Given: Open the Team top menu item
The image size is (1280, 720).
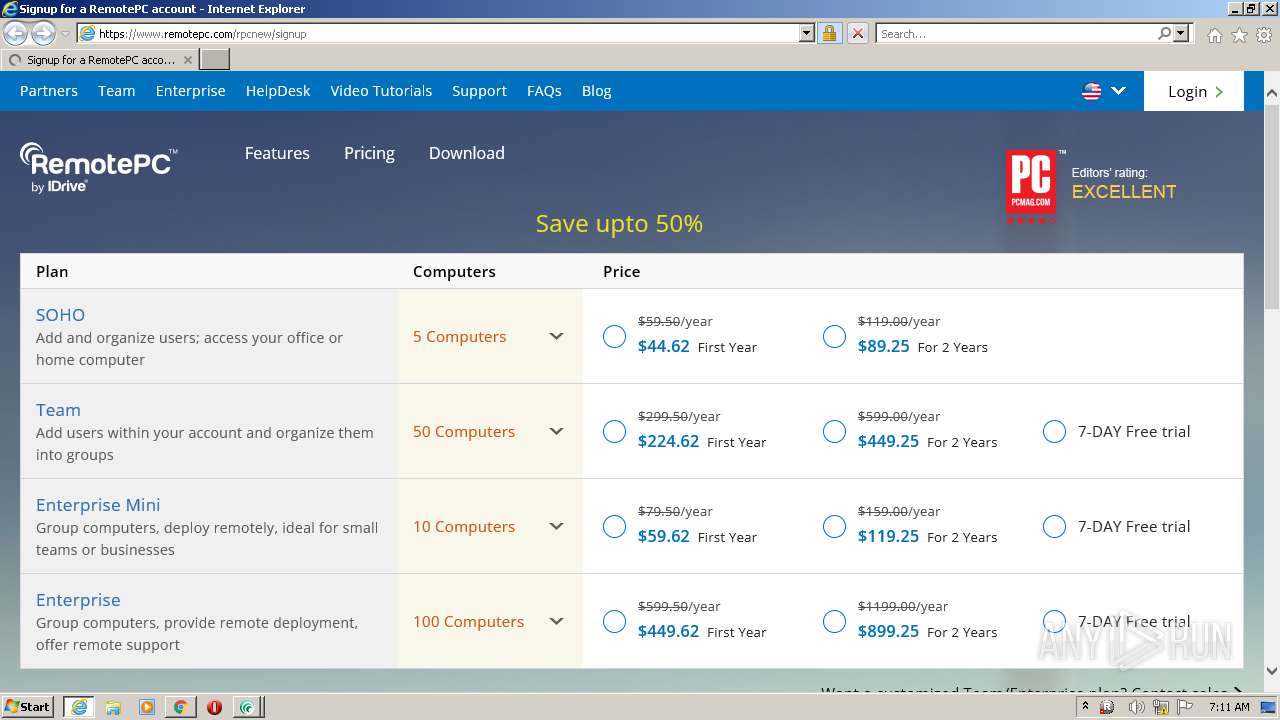Looking at the screenshot, I should tap(116, 91).
